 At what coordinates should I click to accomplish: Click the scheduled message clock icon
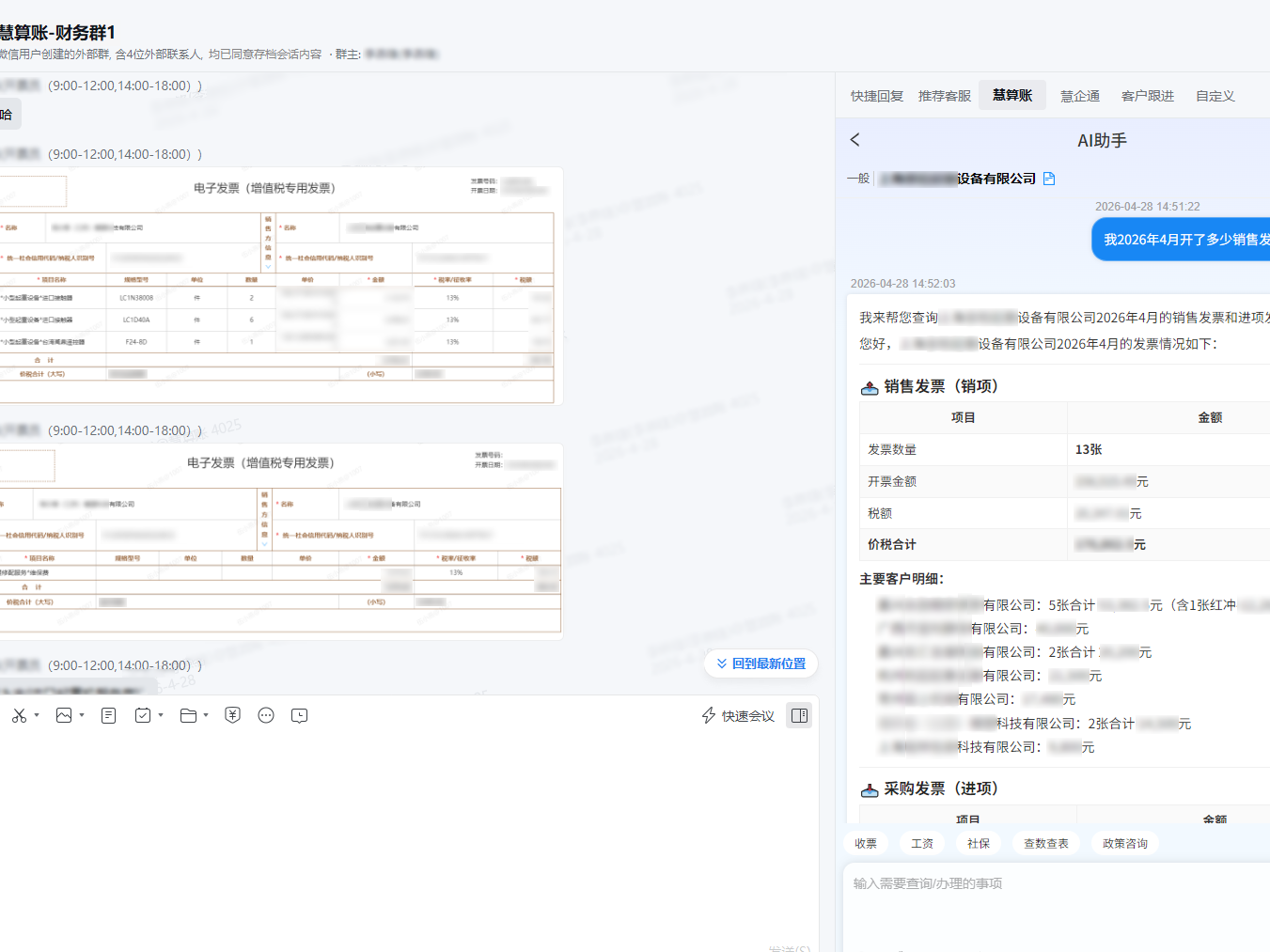click(x=300, y=716)
